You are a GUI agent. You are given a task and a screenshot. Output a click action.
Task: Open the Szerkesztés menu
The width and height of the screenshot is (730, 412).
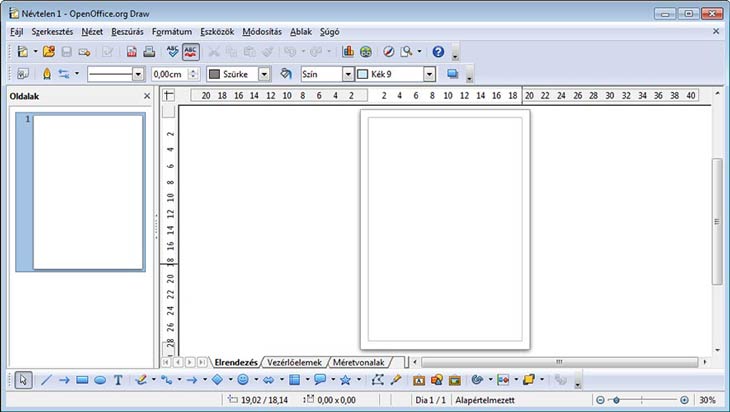[x=52, y=32]
